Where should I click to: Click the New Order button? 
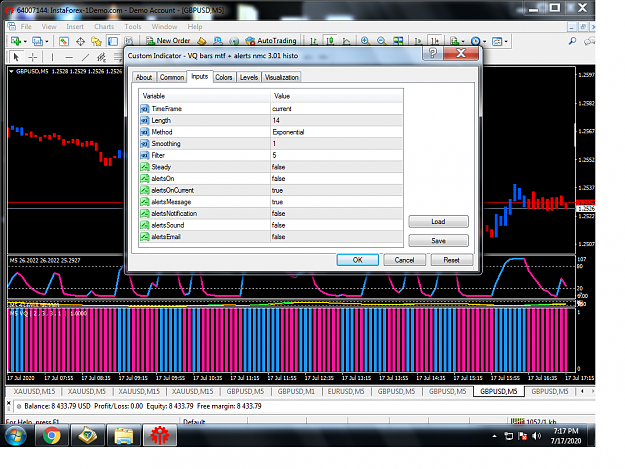click(x=168, y=41)
